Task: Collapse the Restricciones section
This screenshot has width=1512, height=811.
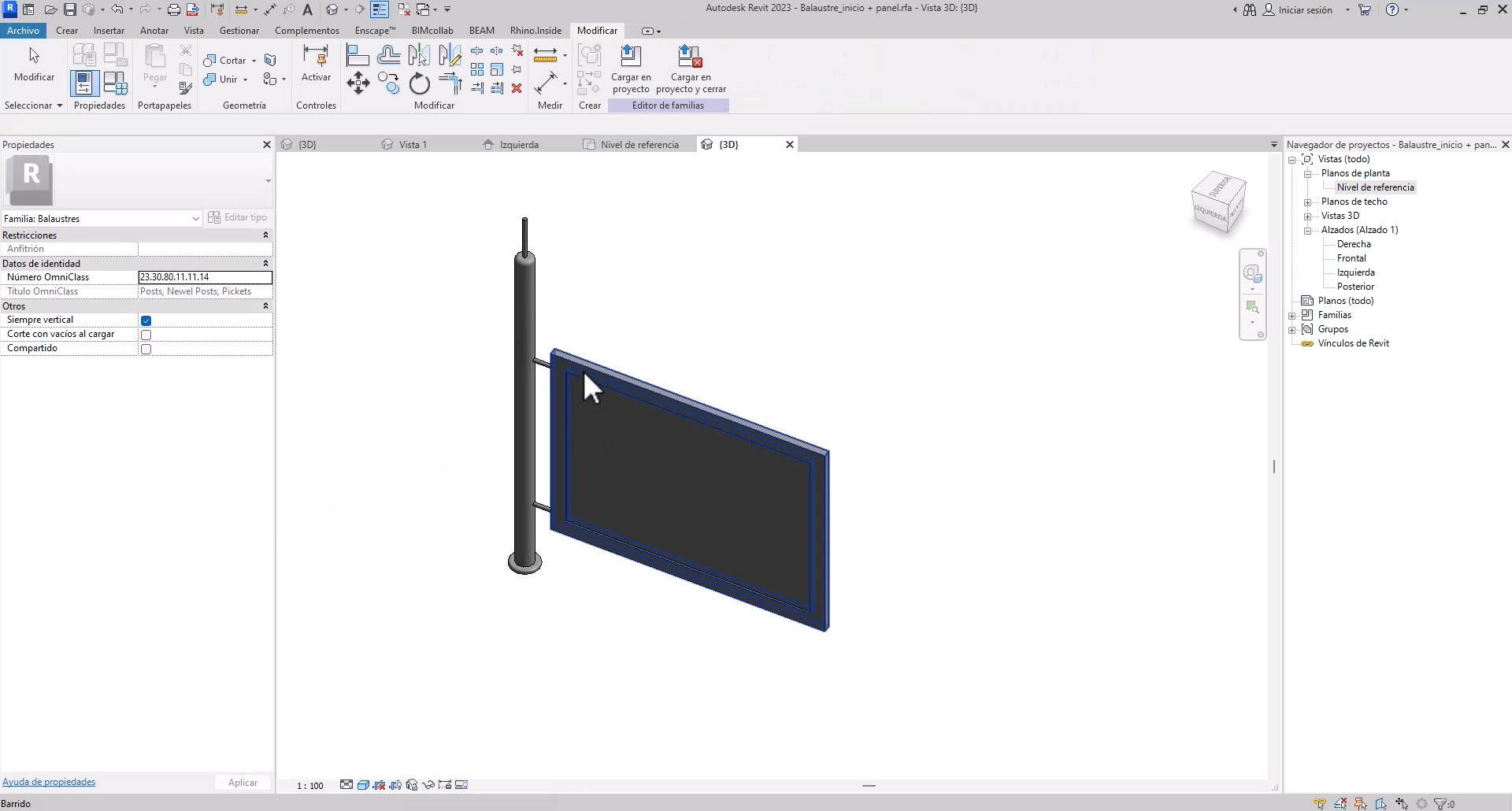Action: click(x=265, y=235)
